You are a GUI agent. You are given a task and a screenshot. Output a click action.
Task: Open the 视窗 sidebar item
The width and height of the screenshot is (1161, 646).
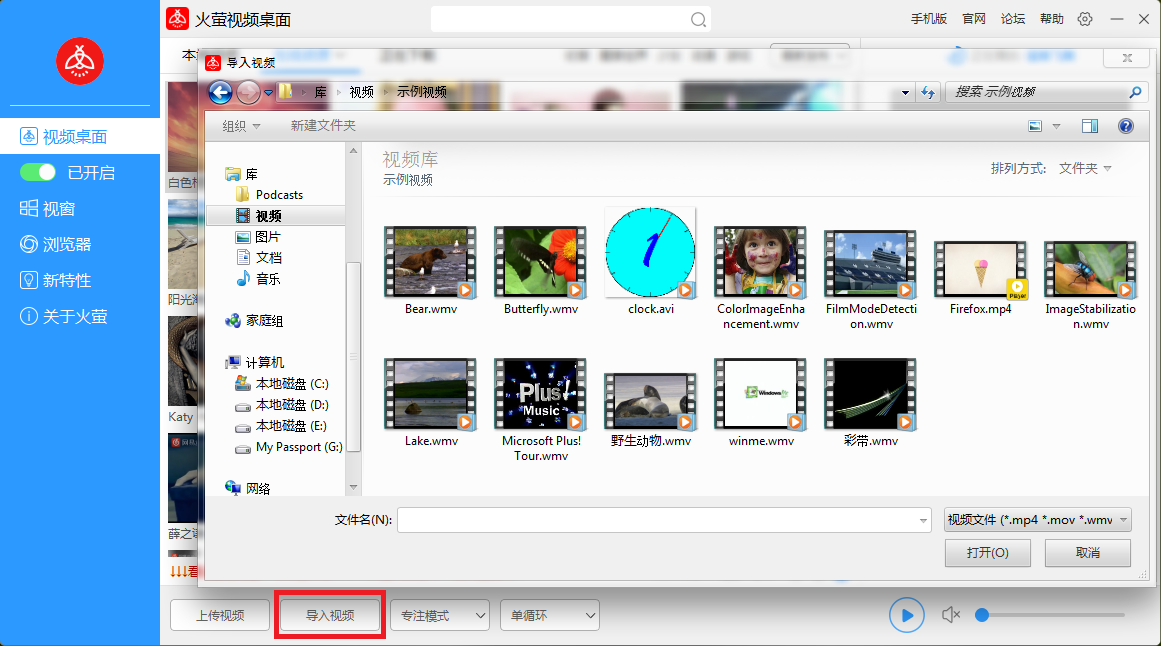47,209
